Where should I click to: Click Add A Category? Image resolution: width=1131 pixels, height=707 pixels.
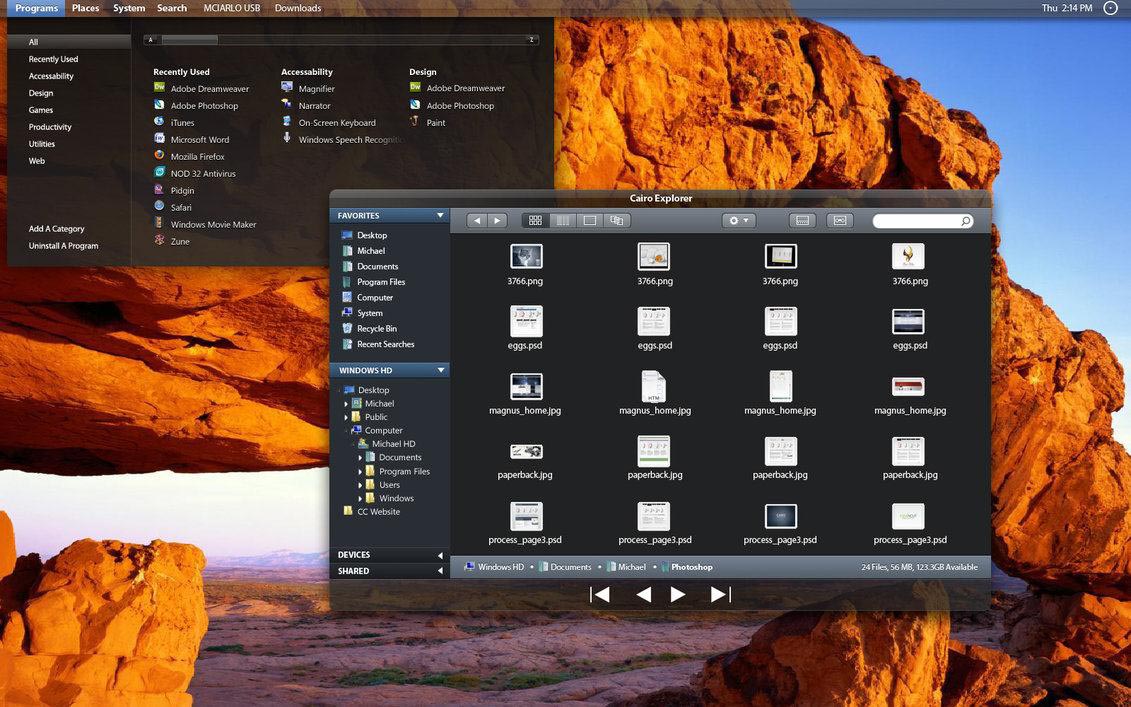[x=56, y=229]
